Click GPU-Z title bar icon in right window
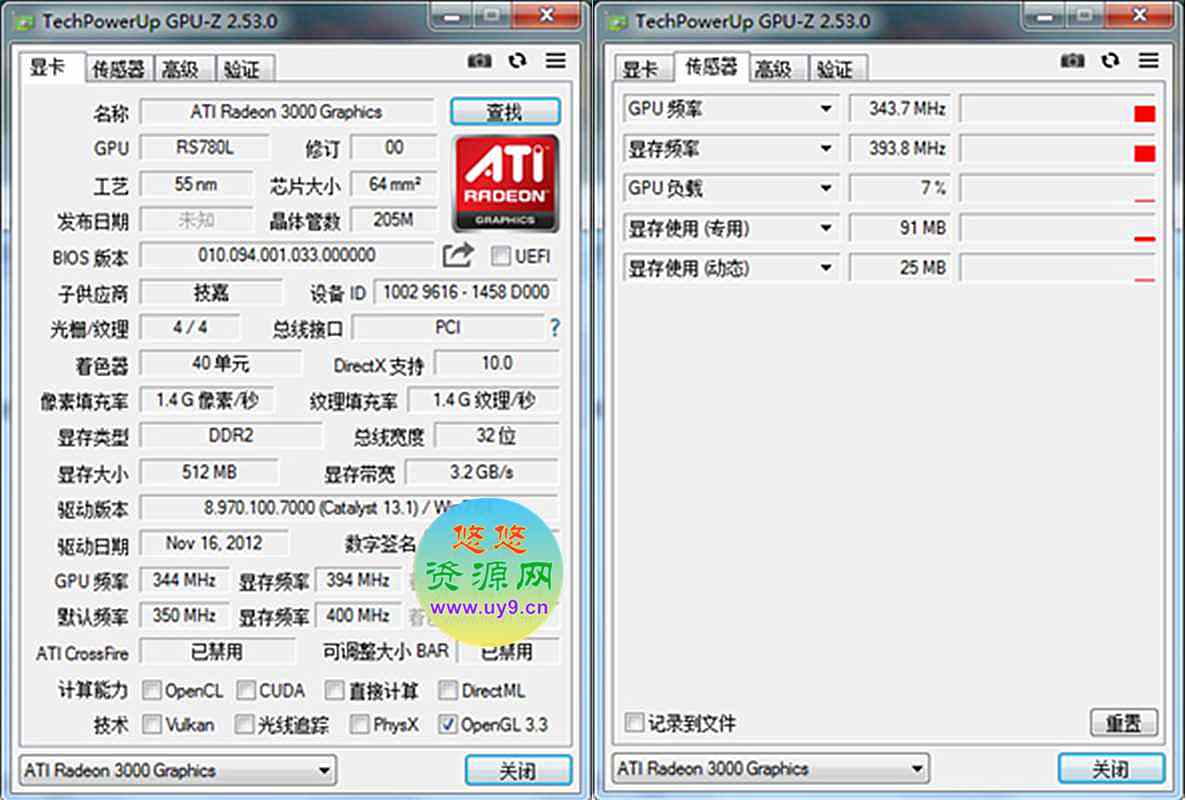Screen dimensions: 1186x800 coord(618,22)
